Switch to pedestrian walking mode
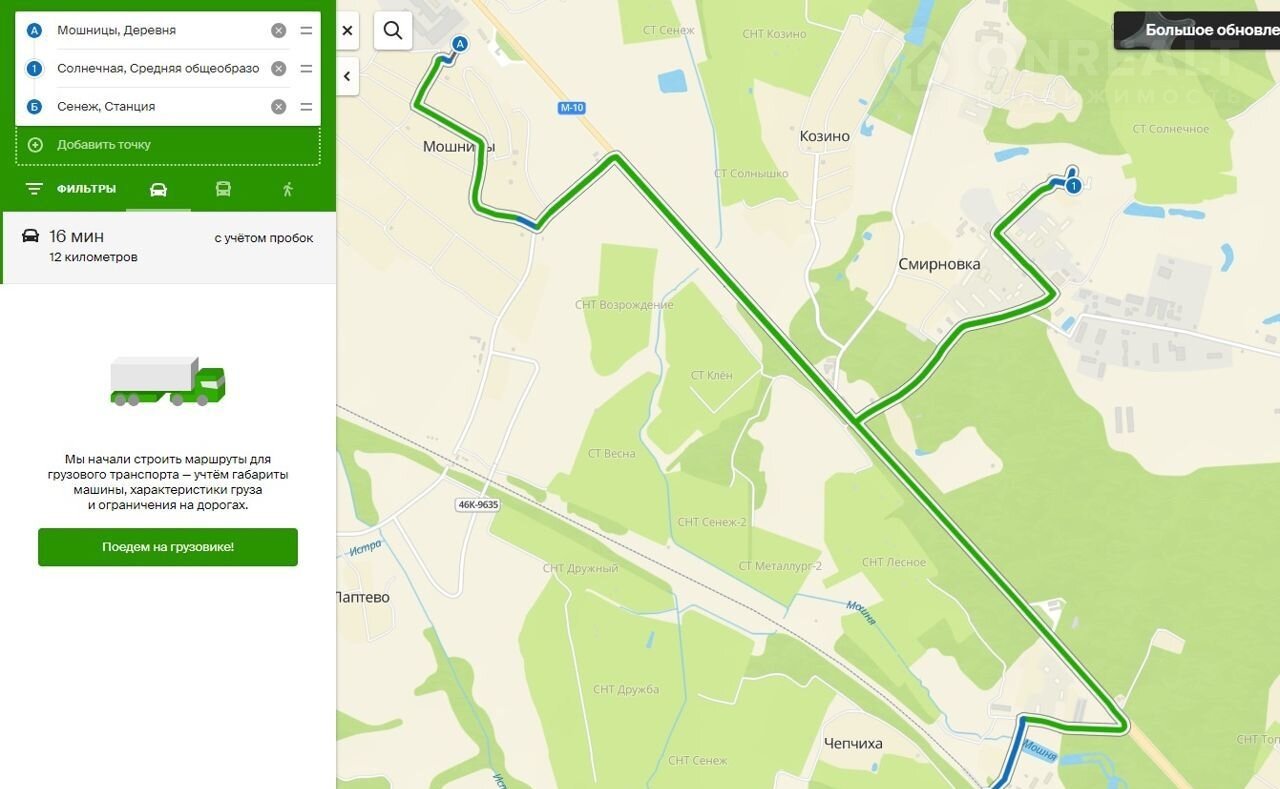The image size is (1280, 789). click(x=288, y=189)
